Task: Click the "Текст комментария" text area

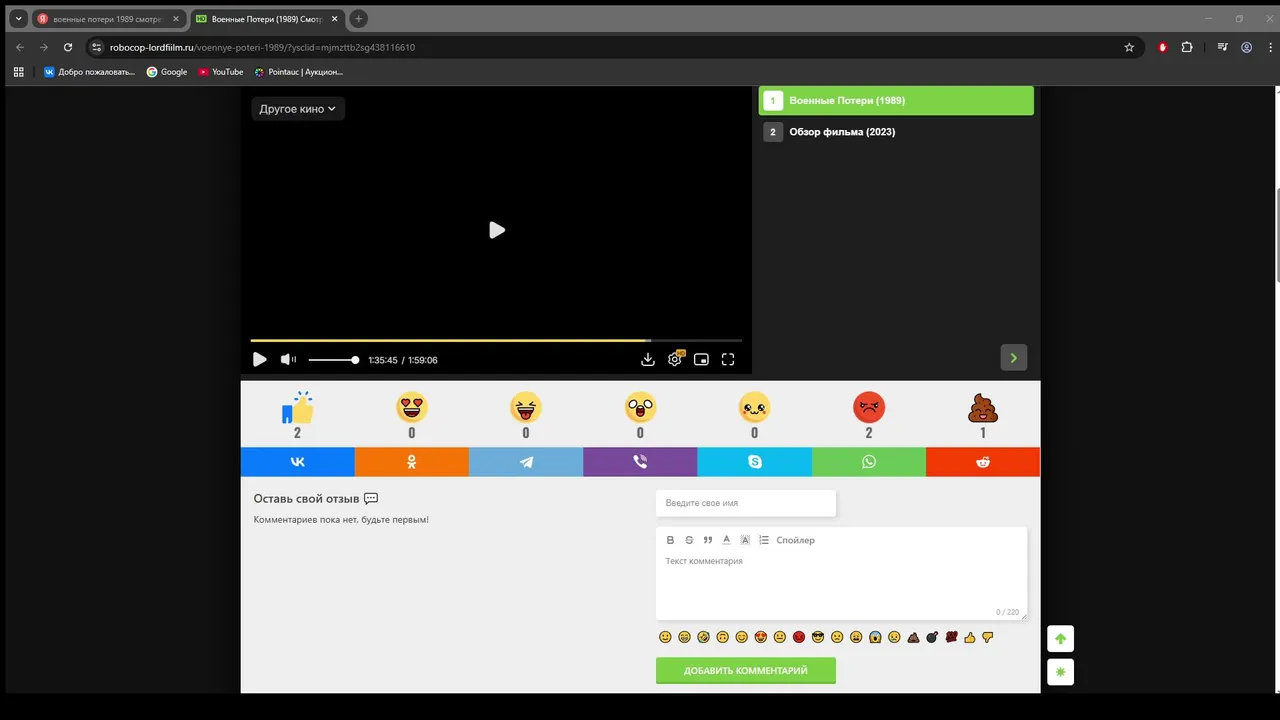Action: coord(841,585)
